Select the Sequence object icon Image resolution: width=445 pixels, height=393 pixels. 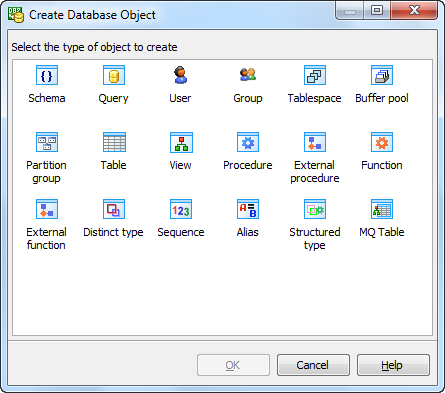coord(181,209)
